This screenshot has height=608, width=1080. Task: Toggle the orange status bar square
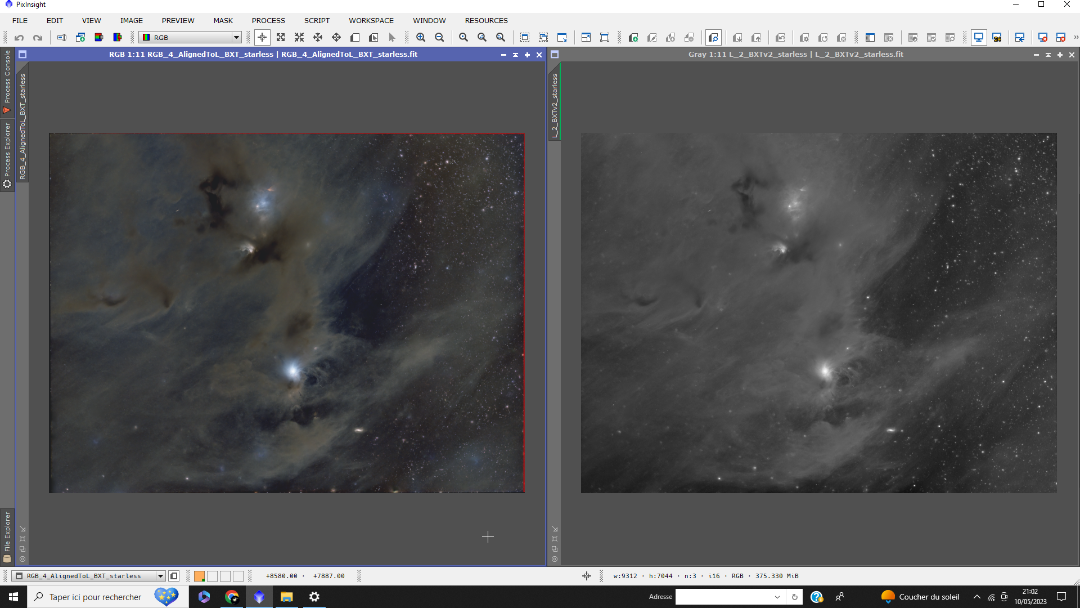click(x=199, y=576)
